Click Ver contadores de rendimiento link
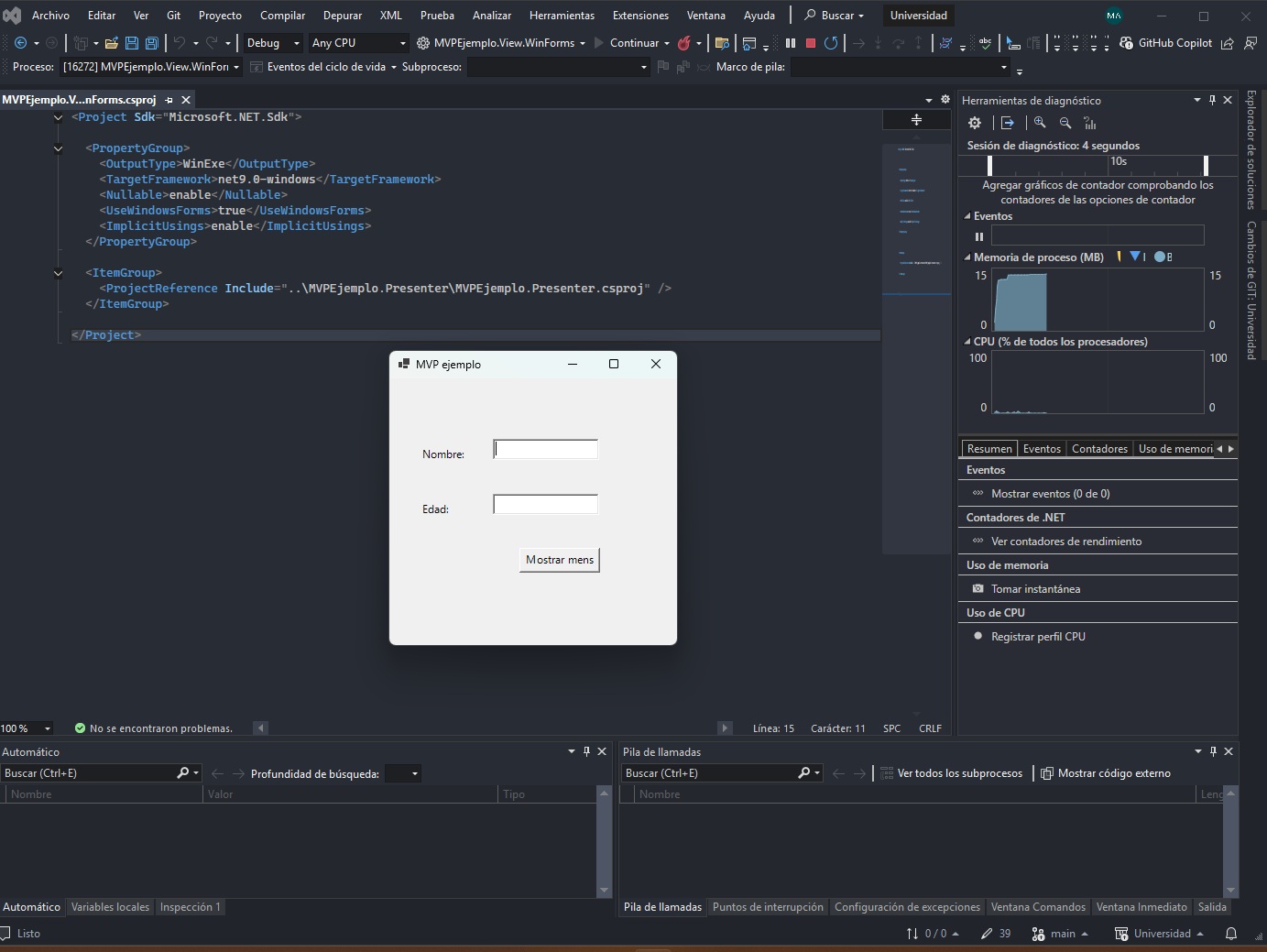The width and height of the screenshot is (1267, 952). (1066, 542)
